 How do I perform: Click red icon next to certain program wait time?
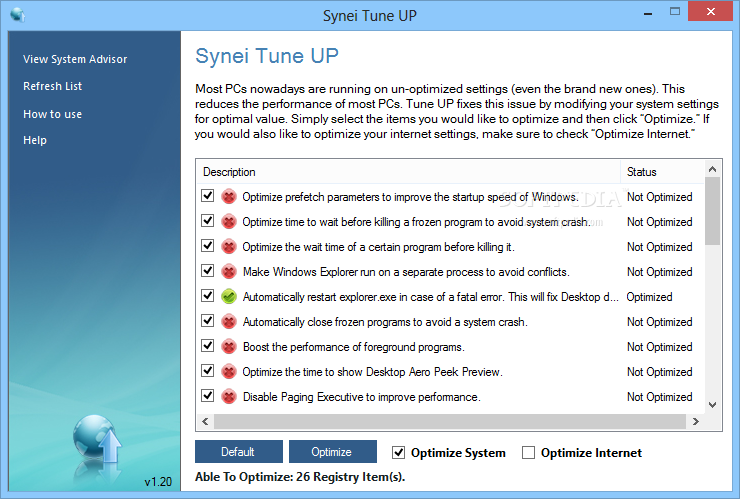point(229,246)
